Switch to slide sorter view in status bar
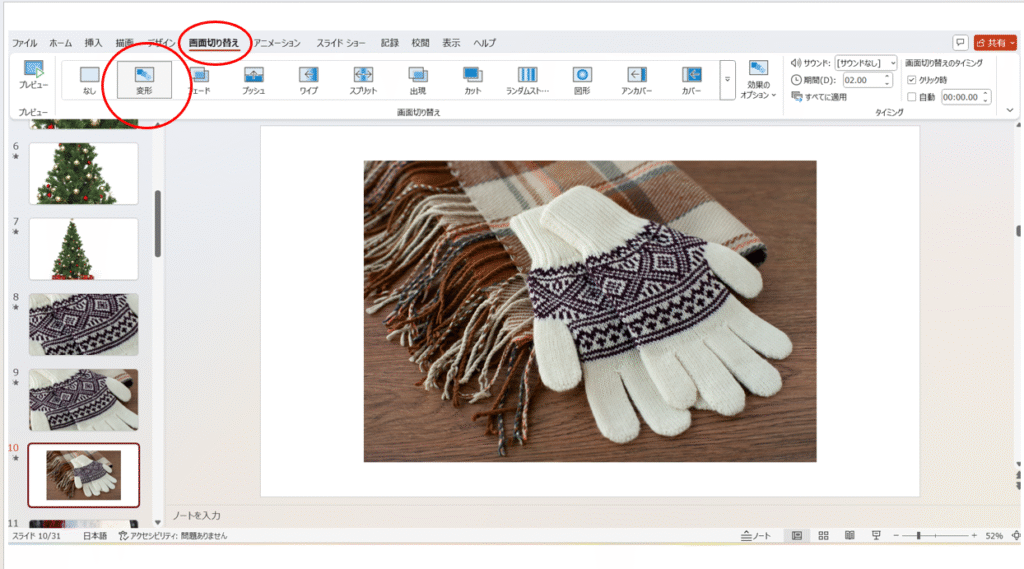This screenshot has height=569, width=1024. click(823, 536)
